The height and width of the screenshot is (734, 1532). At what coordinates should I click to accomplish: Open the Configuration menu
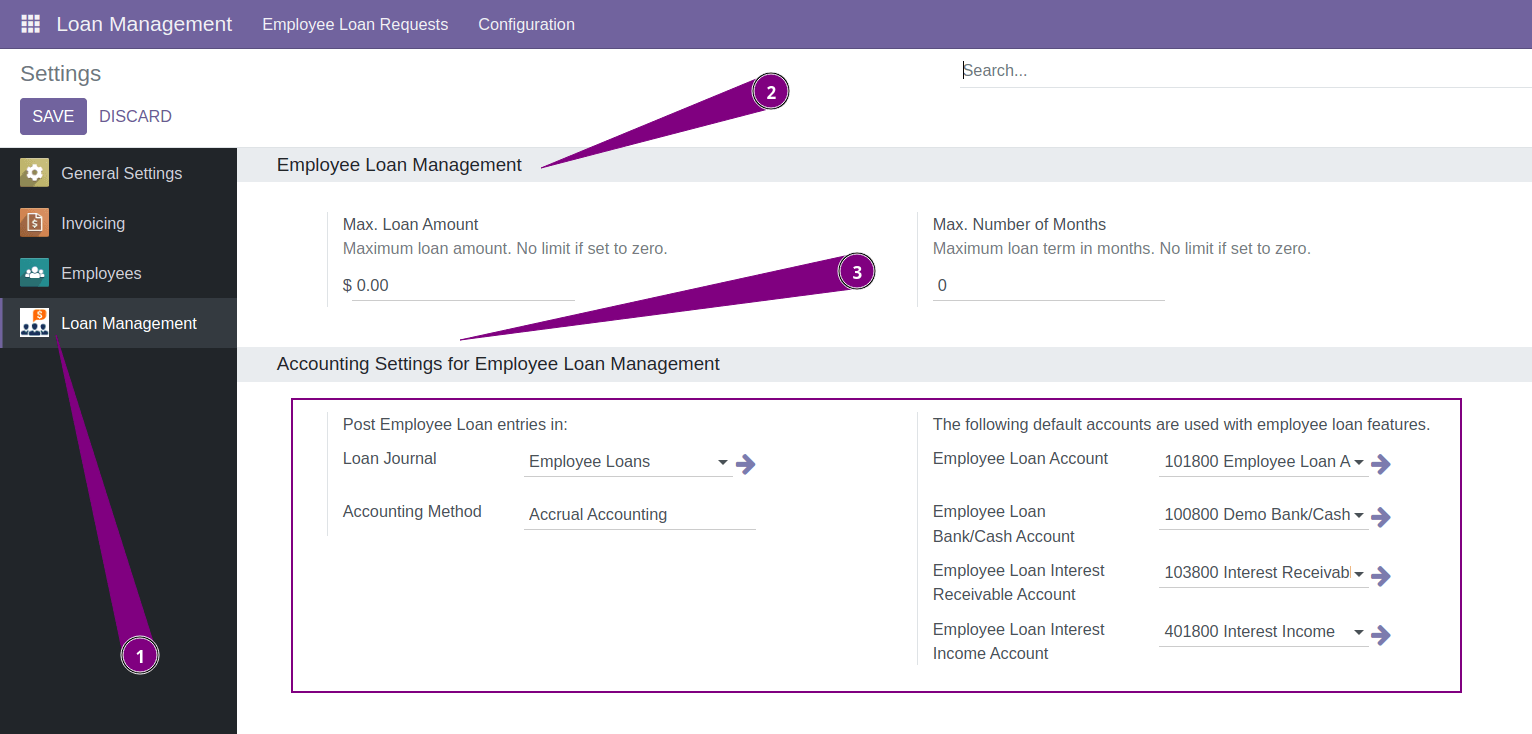(526, 23)
